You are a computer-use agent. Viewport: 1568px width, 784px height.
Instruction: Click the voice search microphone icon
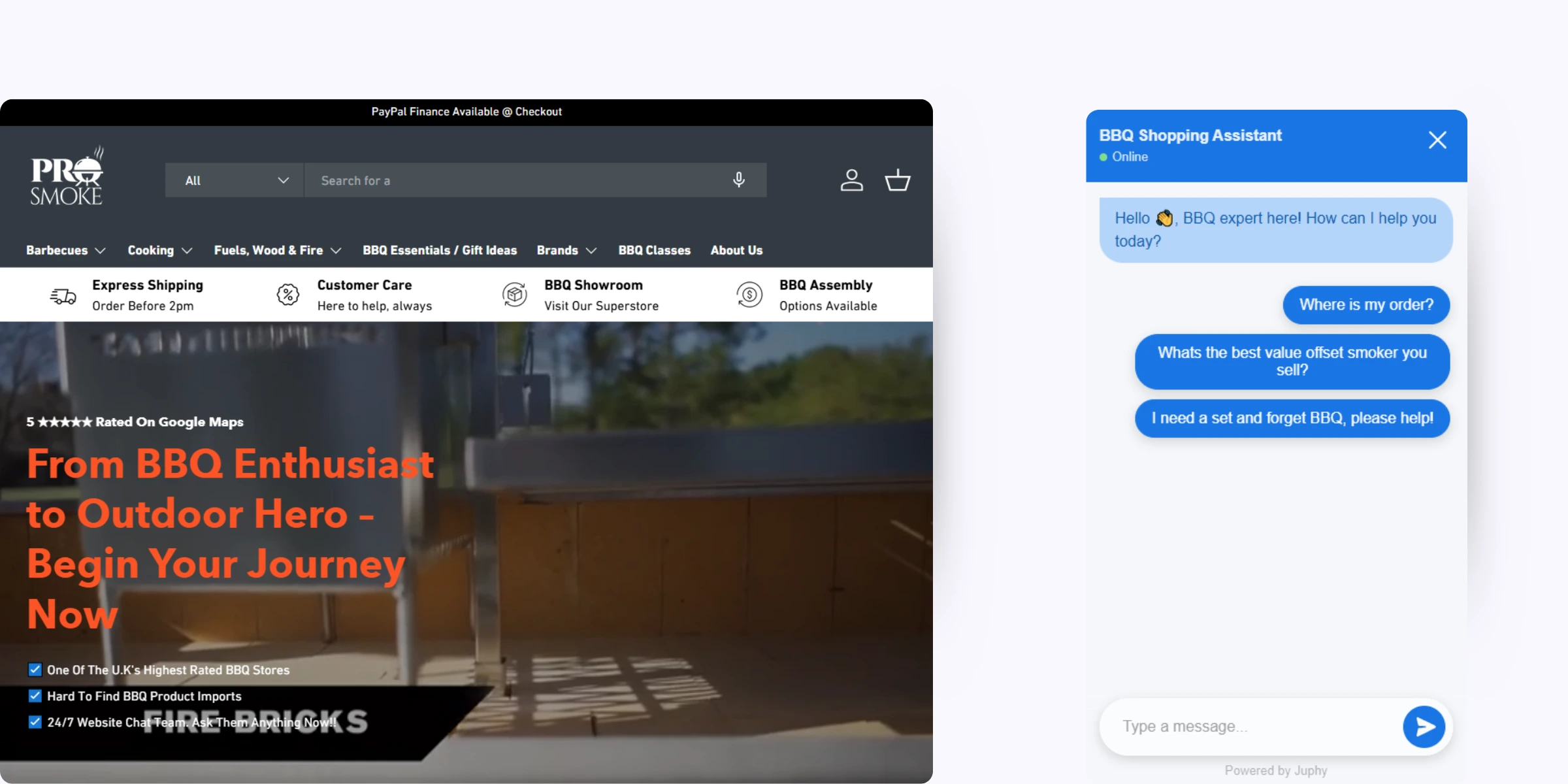[738, 180]
